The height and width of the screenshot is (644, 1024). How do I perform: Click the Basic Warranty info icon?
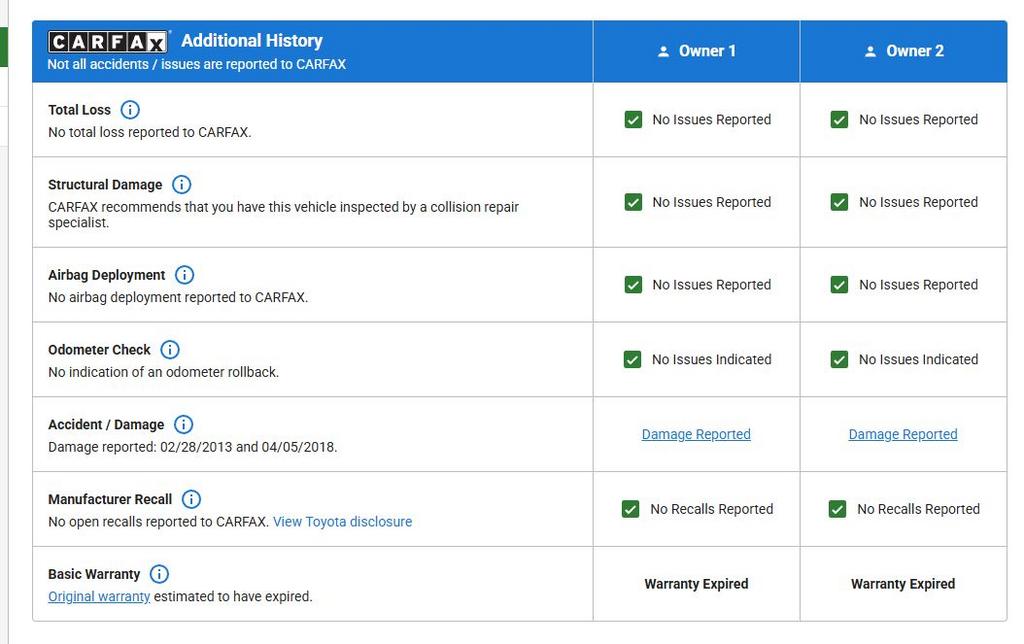pos(159,574)
